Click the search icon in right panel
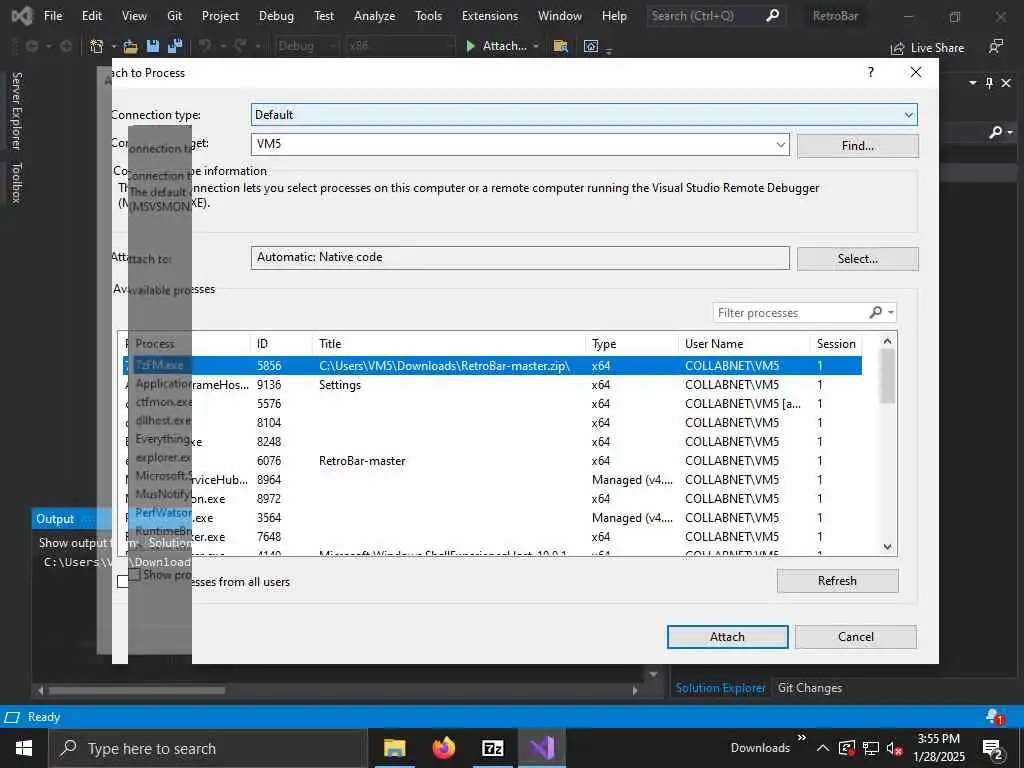This screenshot has height=768, width=1024. (995, 133)
